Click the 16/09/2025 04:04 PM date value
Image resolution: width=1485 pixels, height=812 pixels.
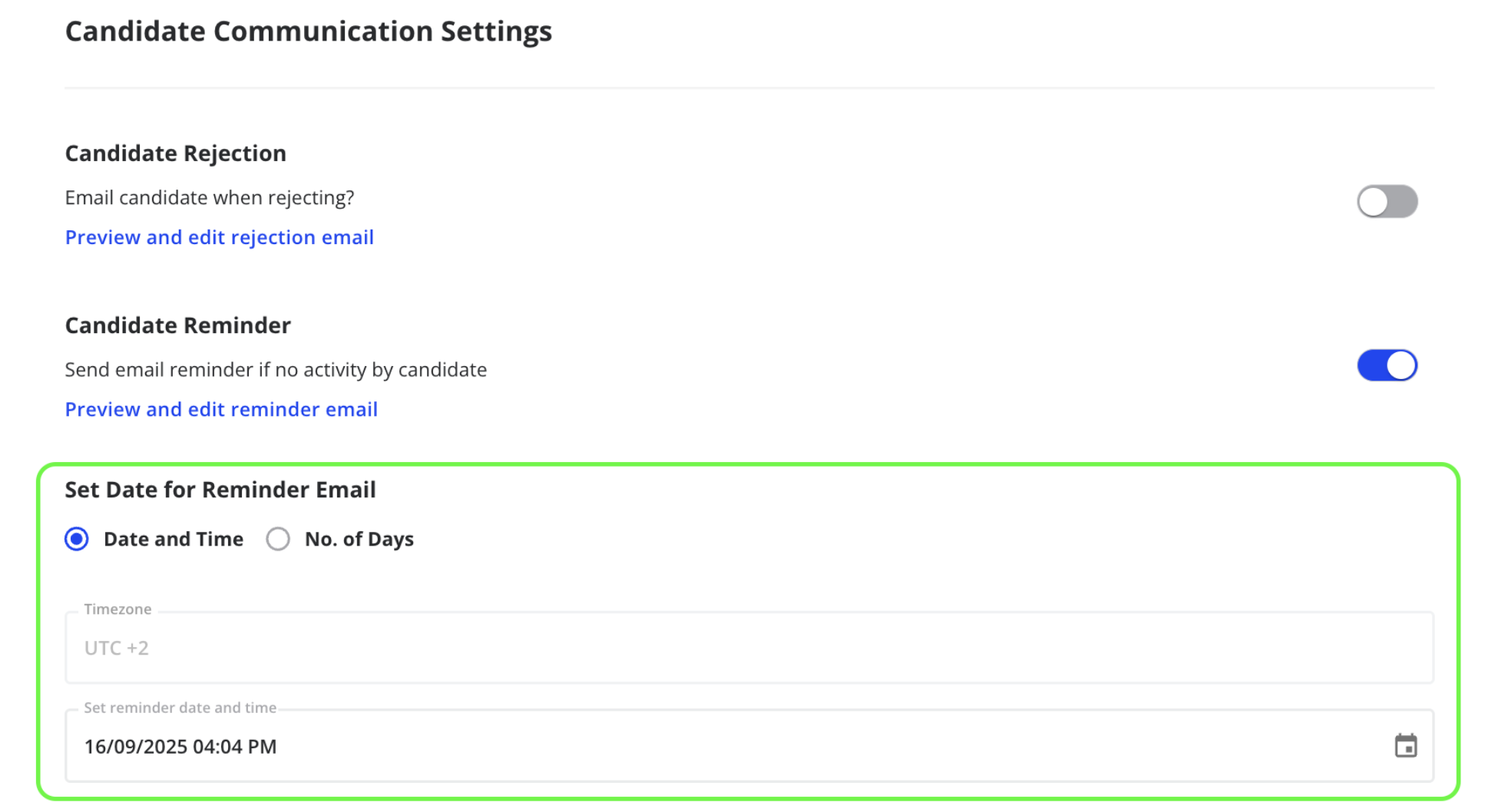point(180,747)
